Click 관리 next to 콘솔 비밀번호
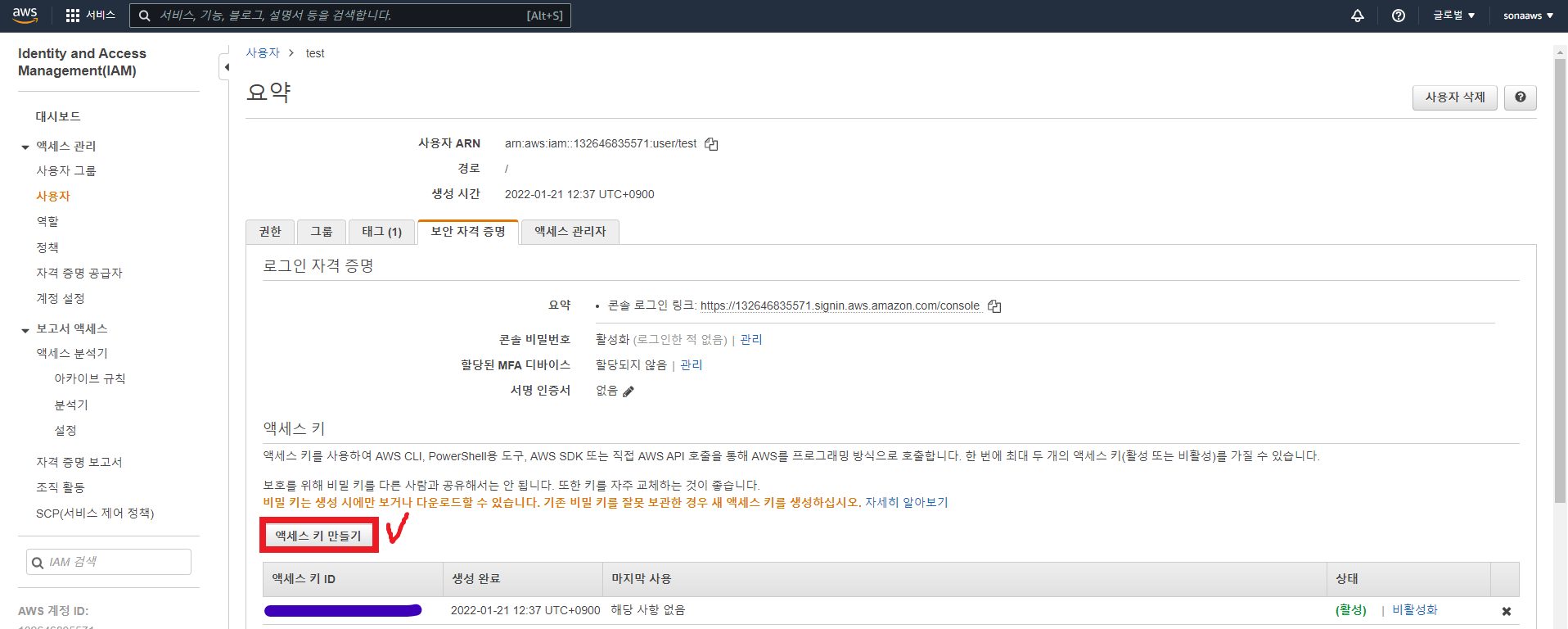The image size is (1568, 629). (751, 340)
